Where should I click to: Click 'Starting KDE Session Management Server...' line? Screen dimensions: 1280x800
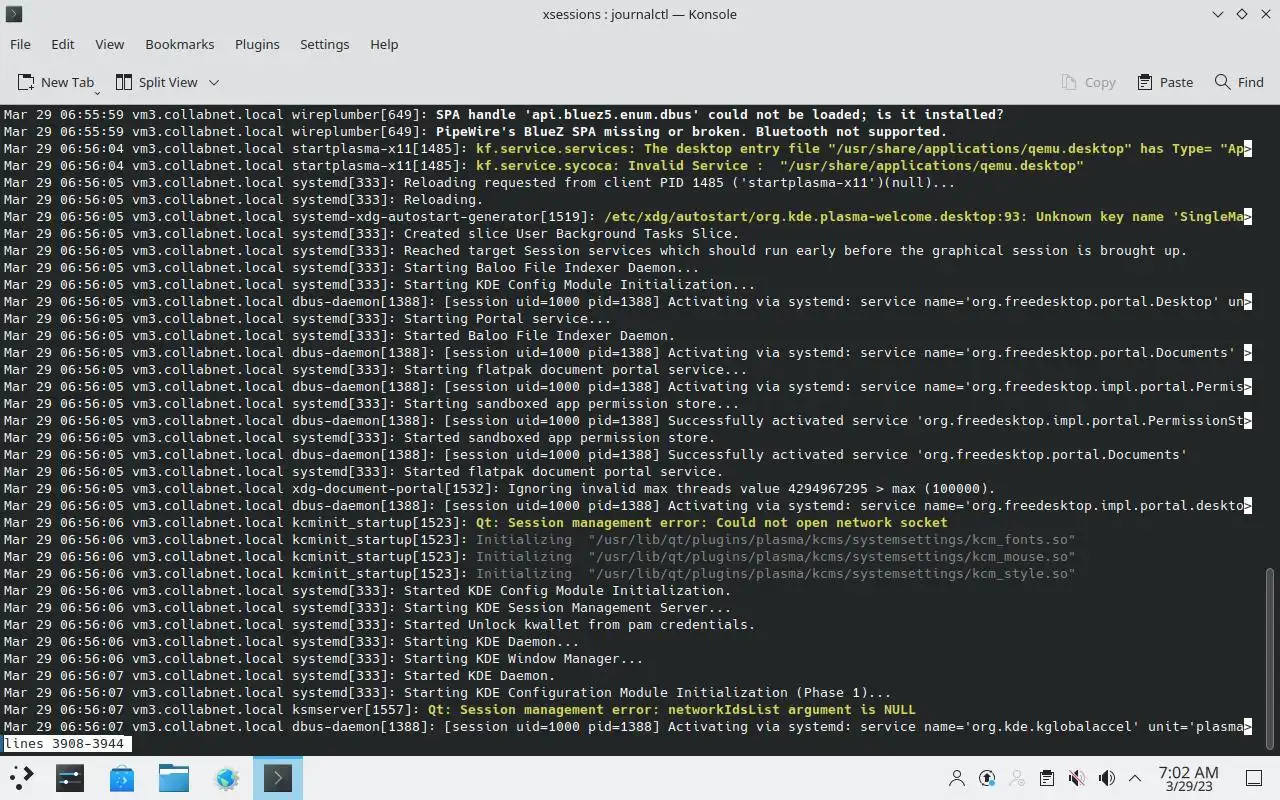click(367, 607)
